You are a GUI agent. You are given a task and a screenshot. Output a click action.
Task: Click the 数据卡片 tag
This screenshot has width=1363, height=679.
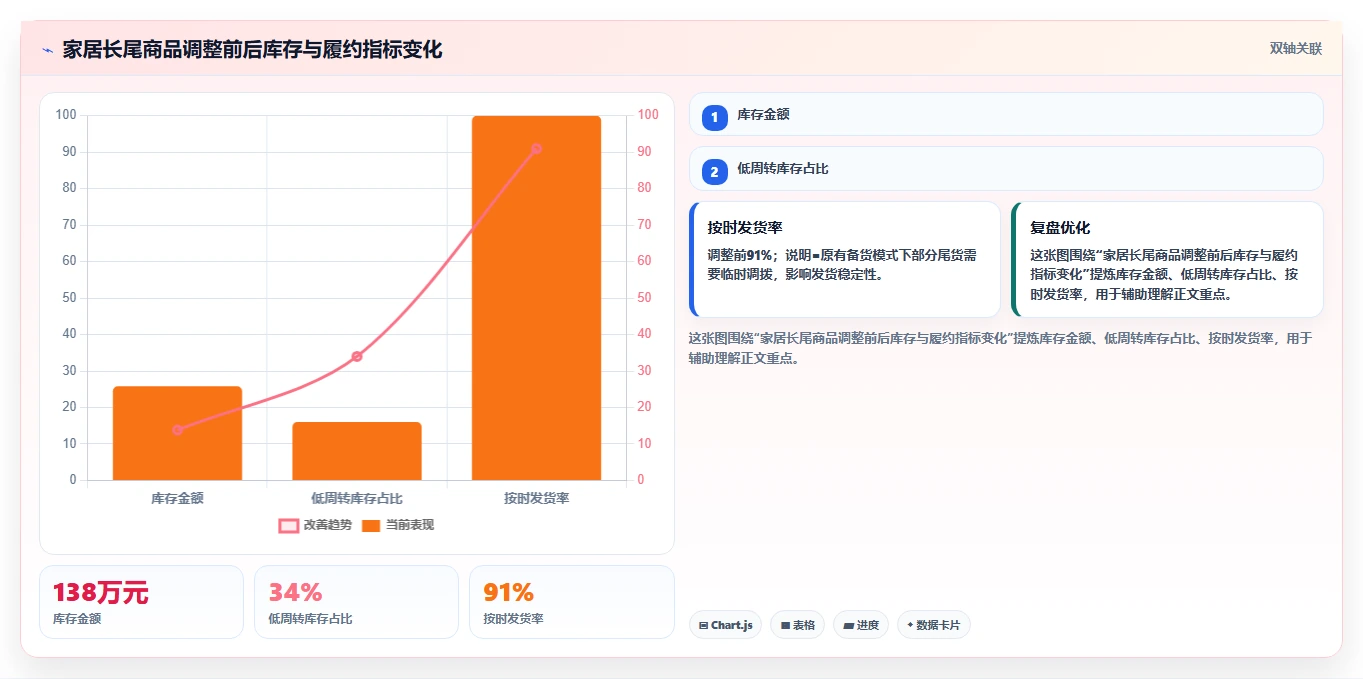click(933, 625)
